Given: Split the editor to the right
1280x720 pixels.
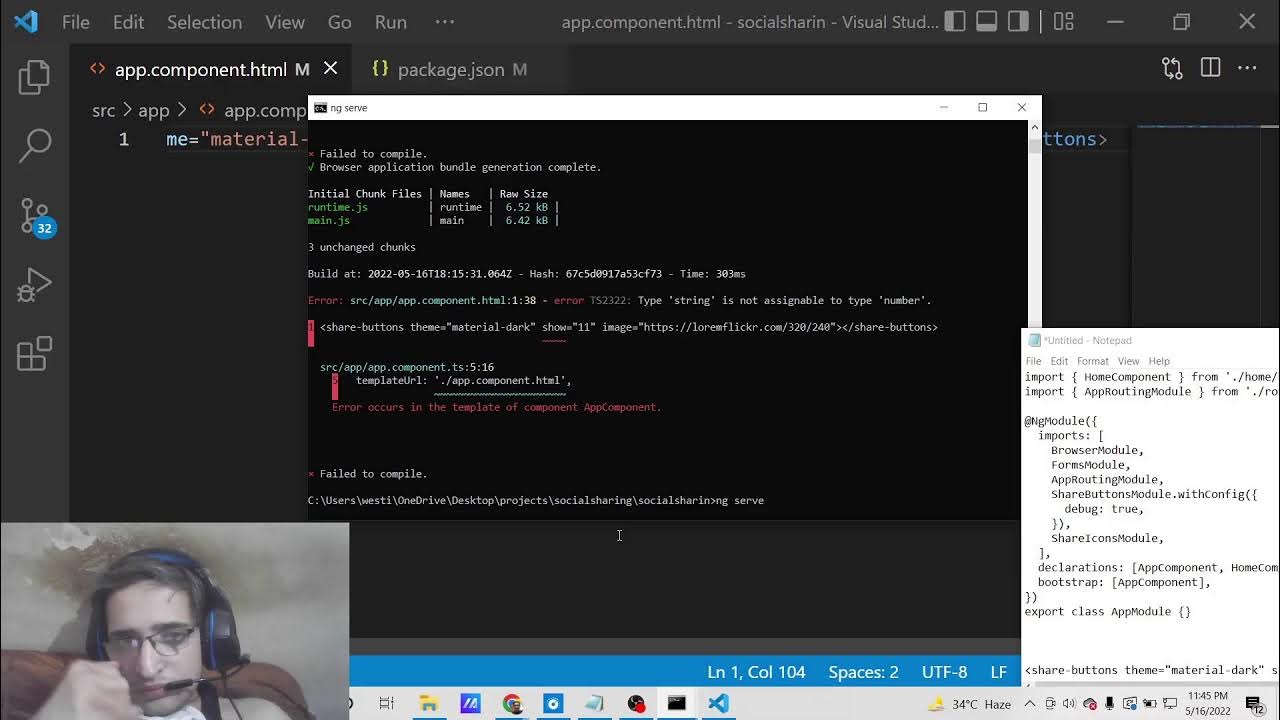Looking at the screenshot, I should [1210, 68].
